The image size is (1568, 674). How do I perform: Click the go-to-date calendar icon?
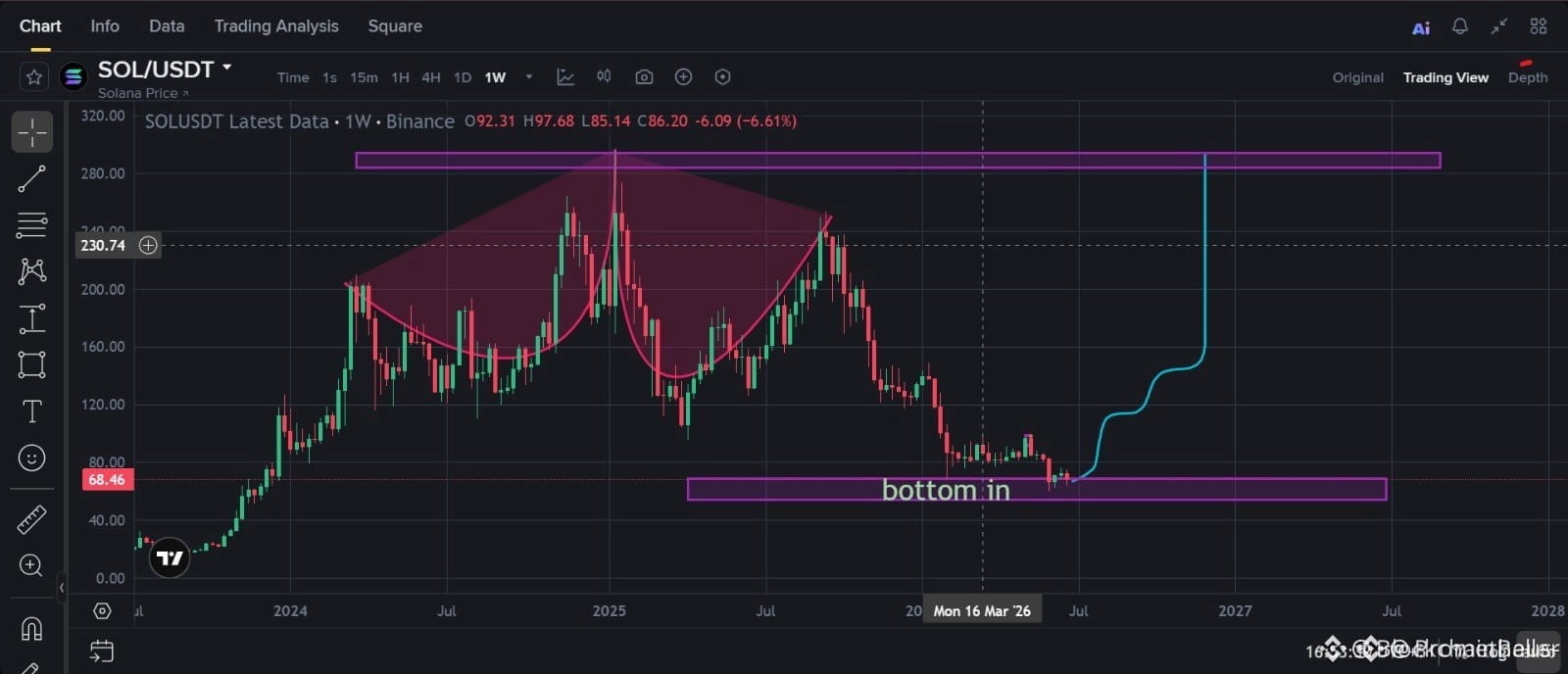point(102,650)
